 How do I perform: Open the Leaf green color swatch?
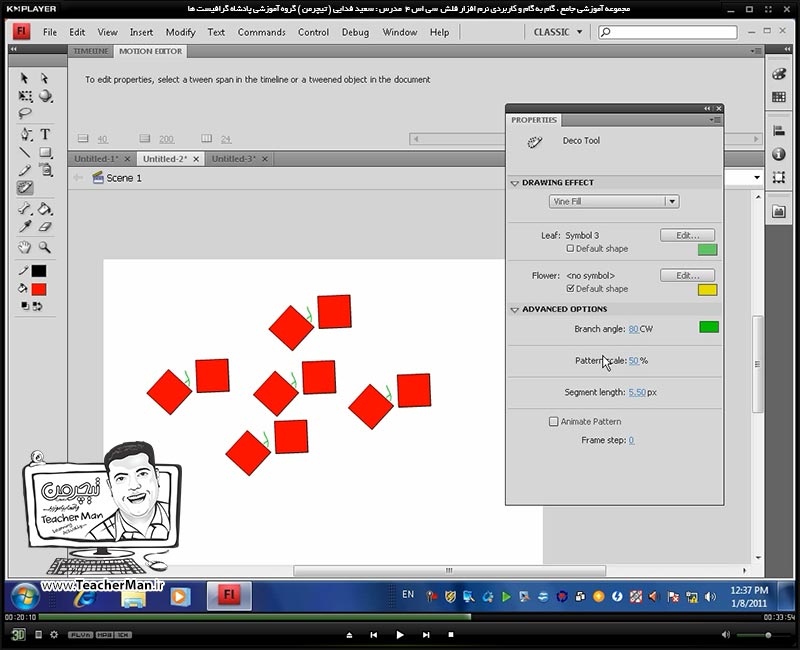(707, 249)
